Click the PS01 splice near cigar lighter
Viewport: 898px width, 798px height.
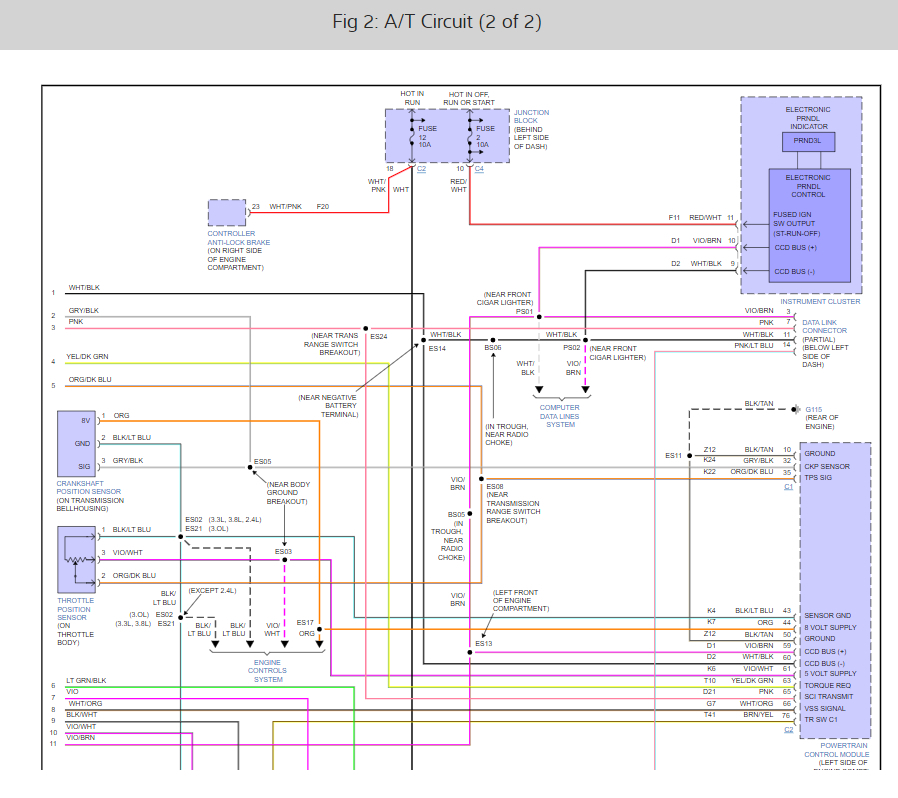tap(539, 317)
